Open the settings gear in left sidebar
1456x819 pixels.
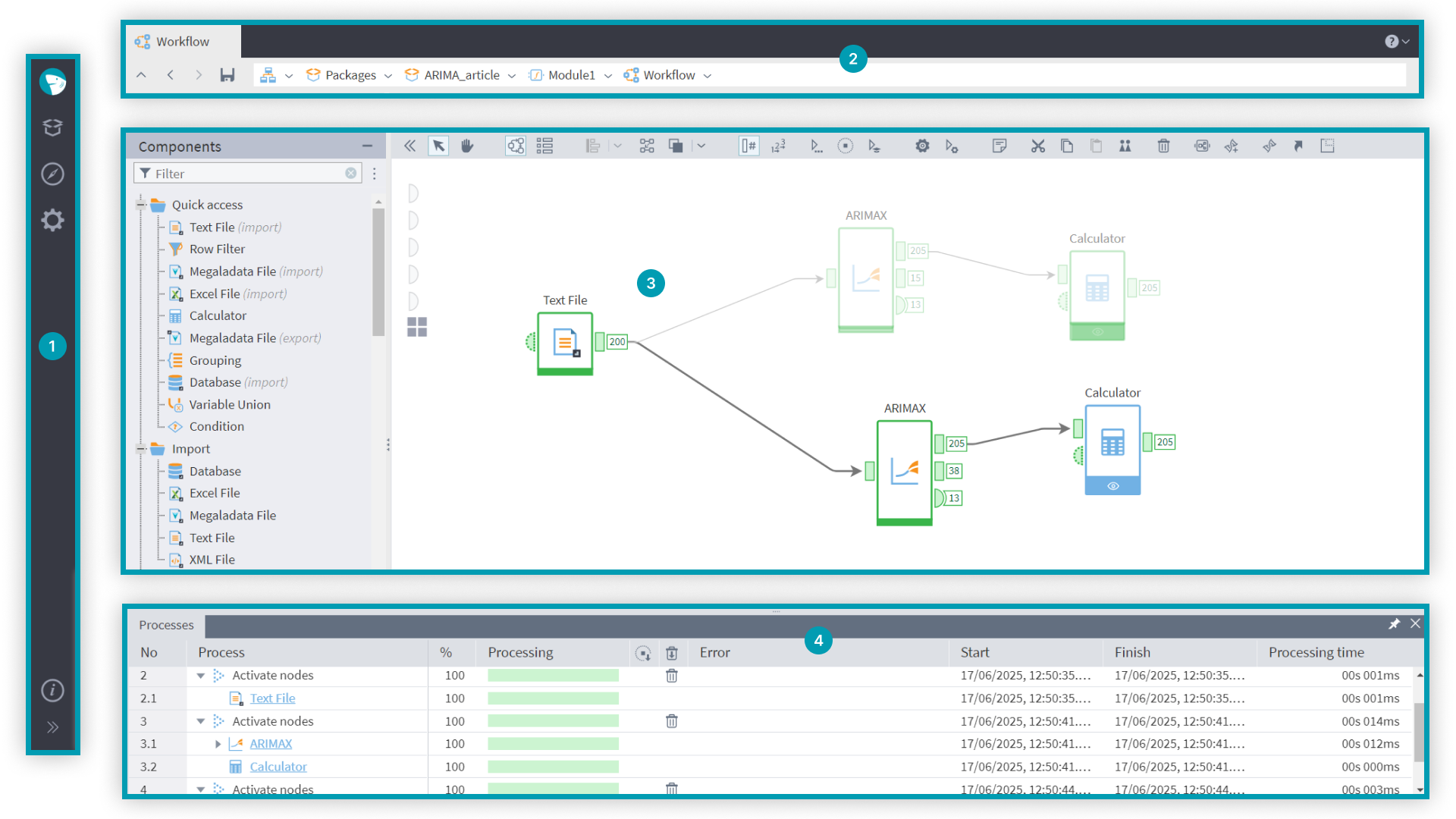[x=52, y=220]
